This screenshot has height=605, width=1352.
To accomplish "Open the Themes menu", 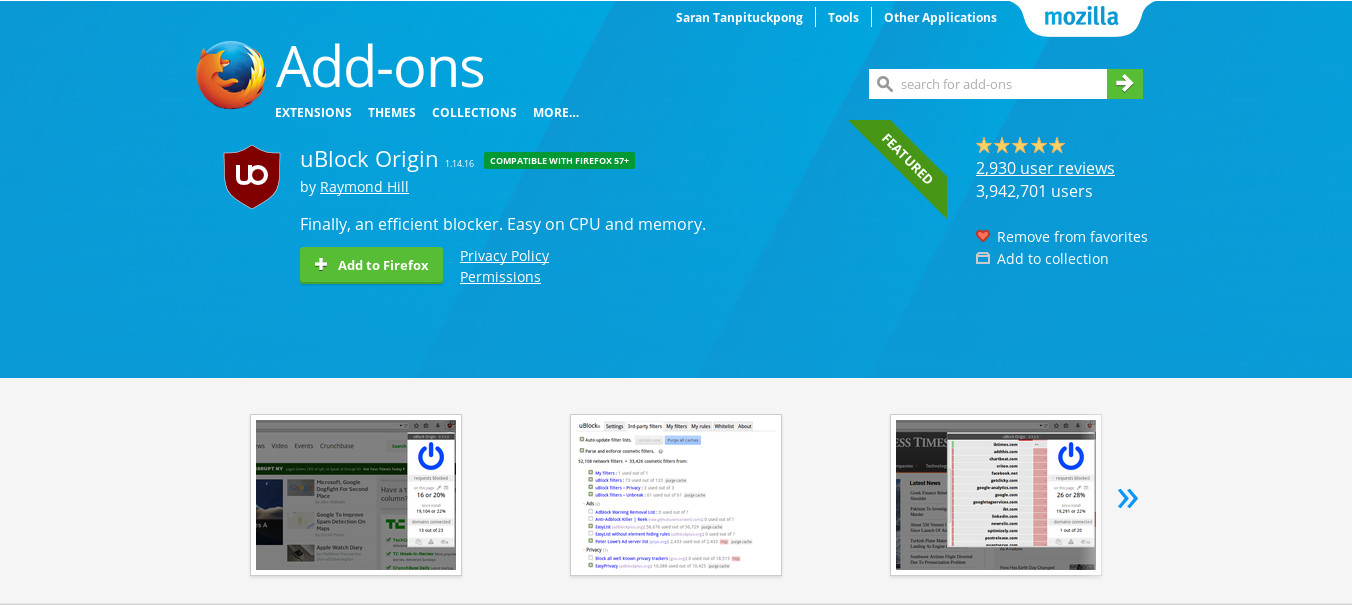I will click(x=392, y=113).
